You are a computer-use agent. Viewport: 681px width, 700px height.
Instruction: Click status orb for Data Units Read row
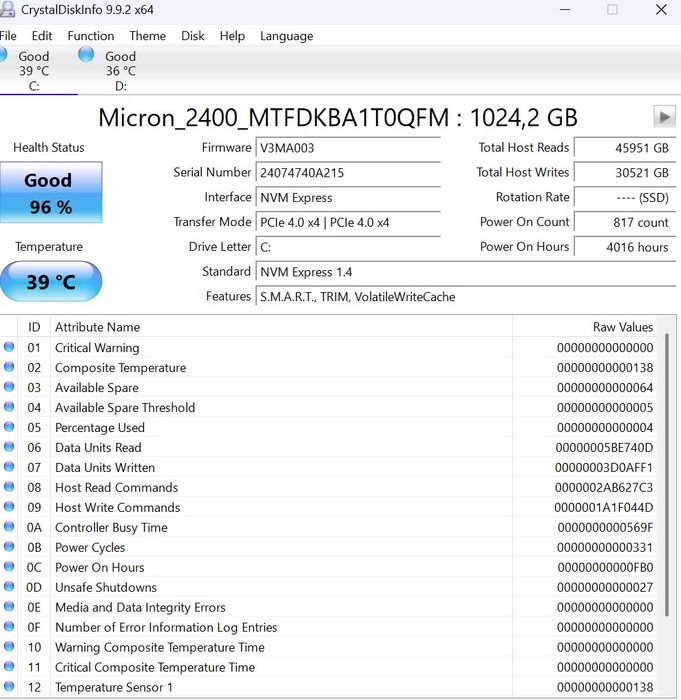pyautogui.click(x=9, y=446)
